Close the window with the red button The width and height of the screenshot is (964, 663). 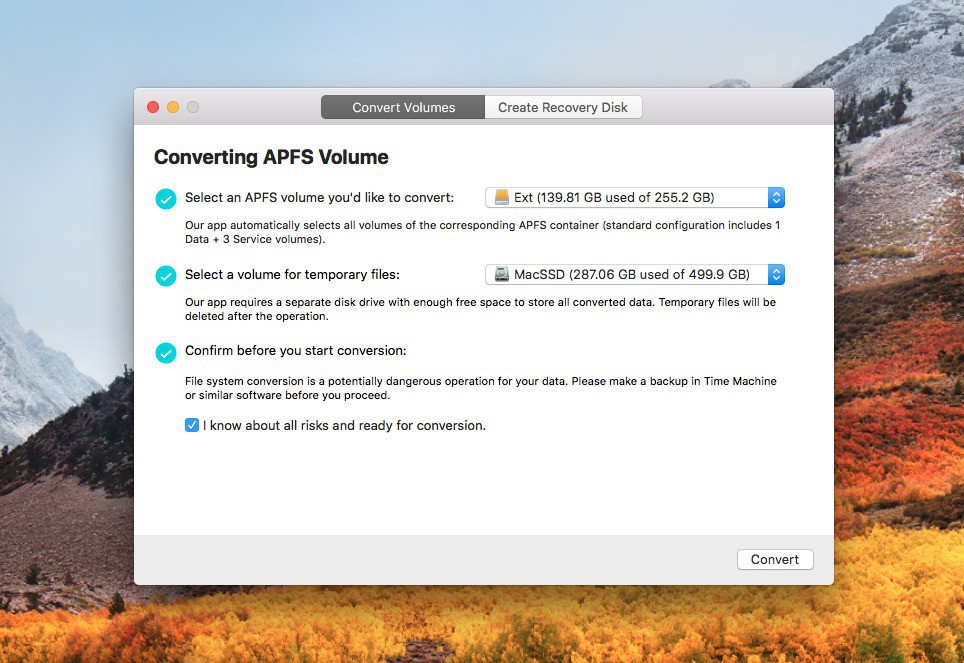click(x=153, y=107)
